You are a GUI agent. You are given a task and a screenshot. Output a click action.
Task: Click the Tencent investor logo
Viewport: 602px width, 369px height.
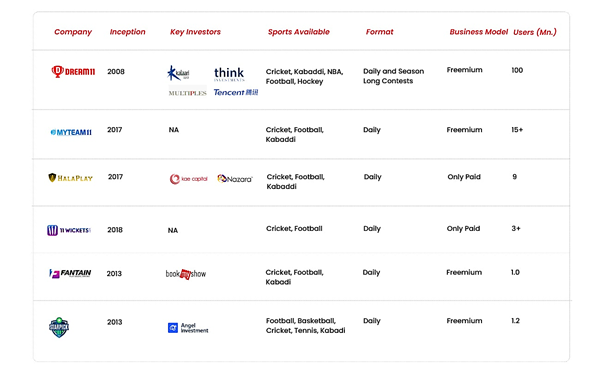236,93
